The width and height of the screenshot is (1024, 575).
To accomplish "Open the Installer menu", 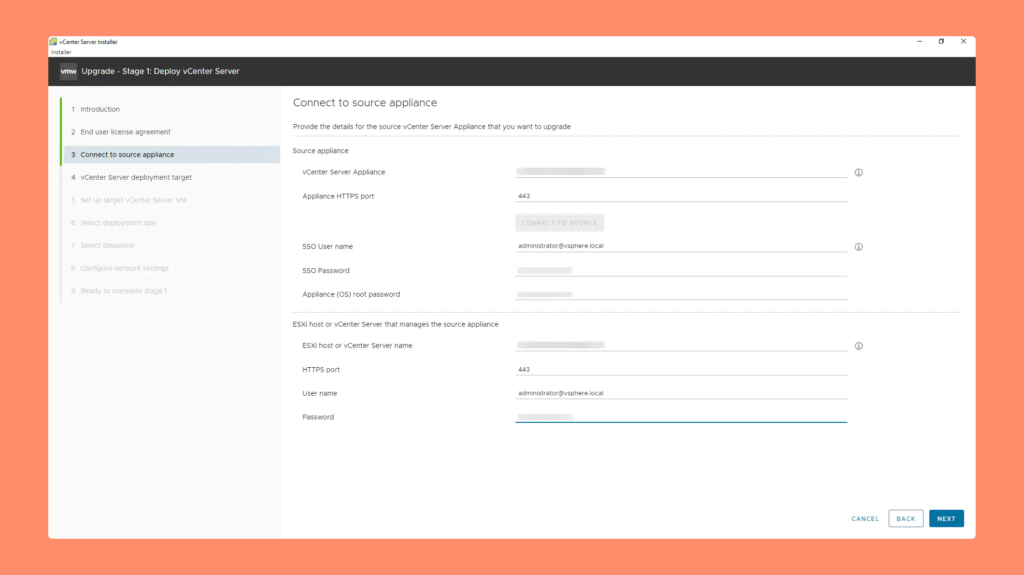I will (61, 52).
